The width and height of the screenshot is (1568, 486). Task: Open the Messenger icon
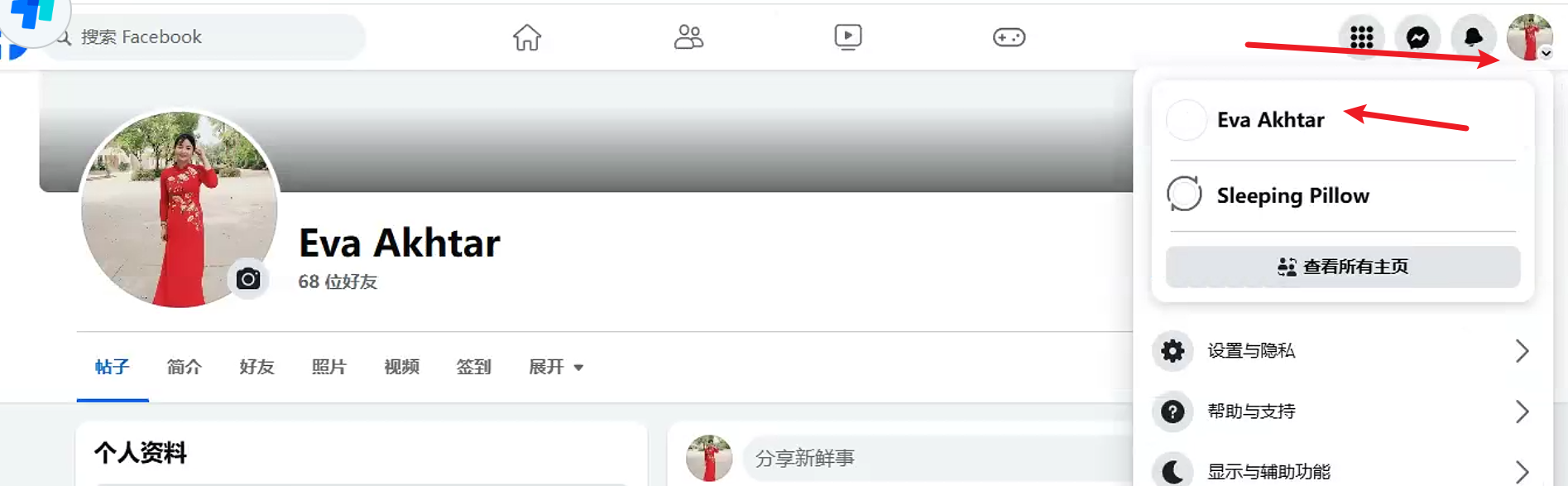(x=1417, y=37)
